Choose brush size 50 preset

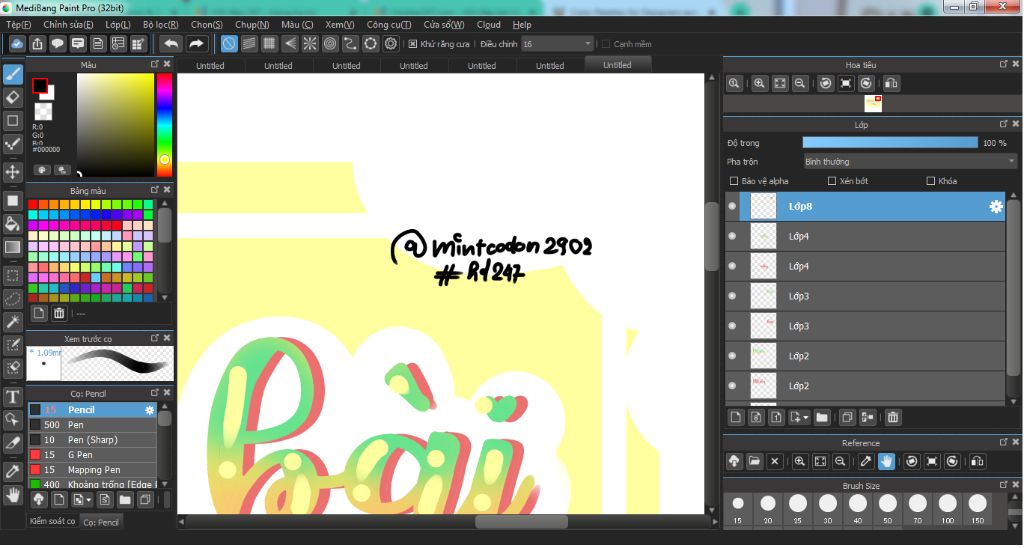(888, 509)
